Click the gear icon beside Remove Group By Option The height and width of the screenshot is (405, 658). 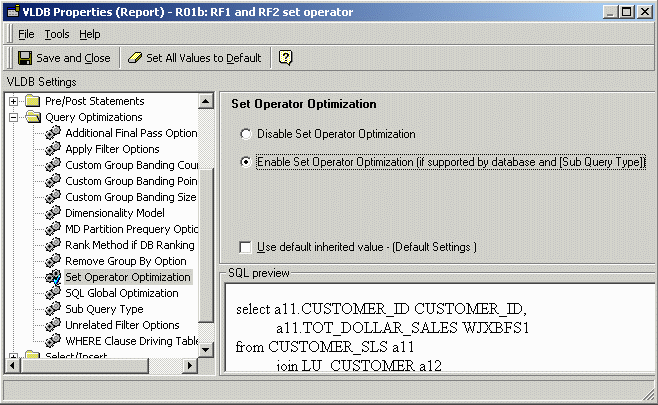coord(53,261)
